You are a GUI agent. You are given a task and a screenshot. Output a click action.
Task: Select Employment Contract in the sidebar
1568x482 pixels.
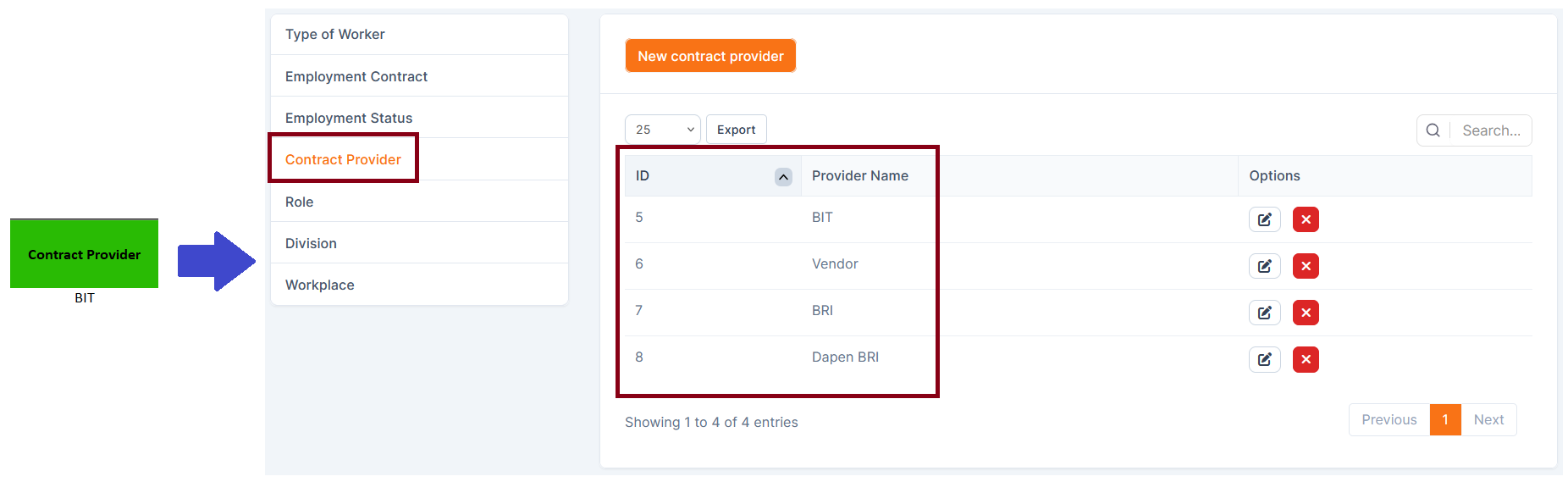(x=356, y=77)
